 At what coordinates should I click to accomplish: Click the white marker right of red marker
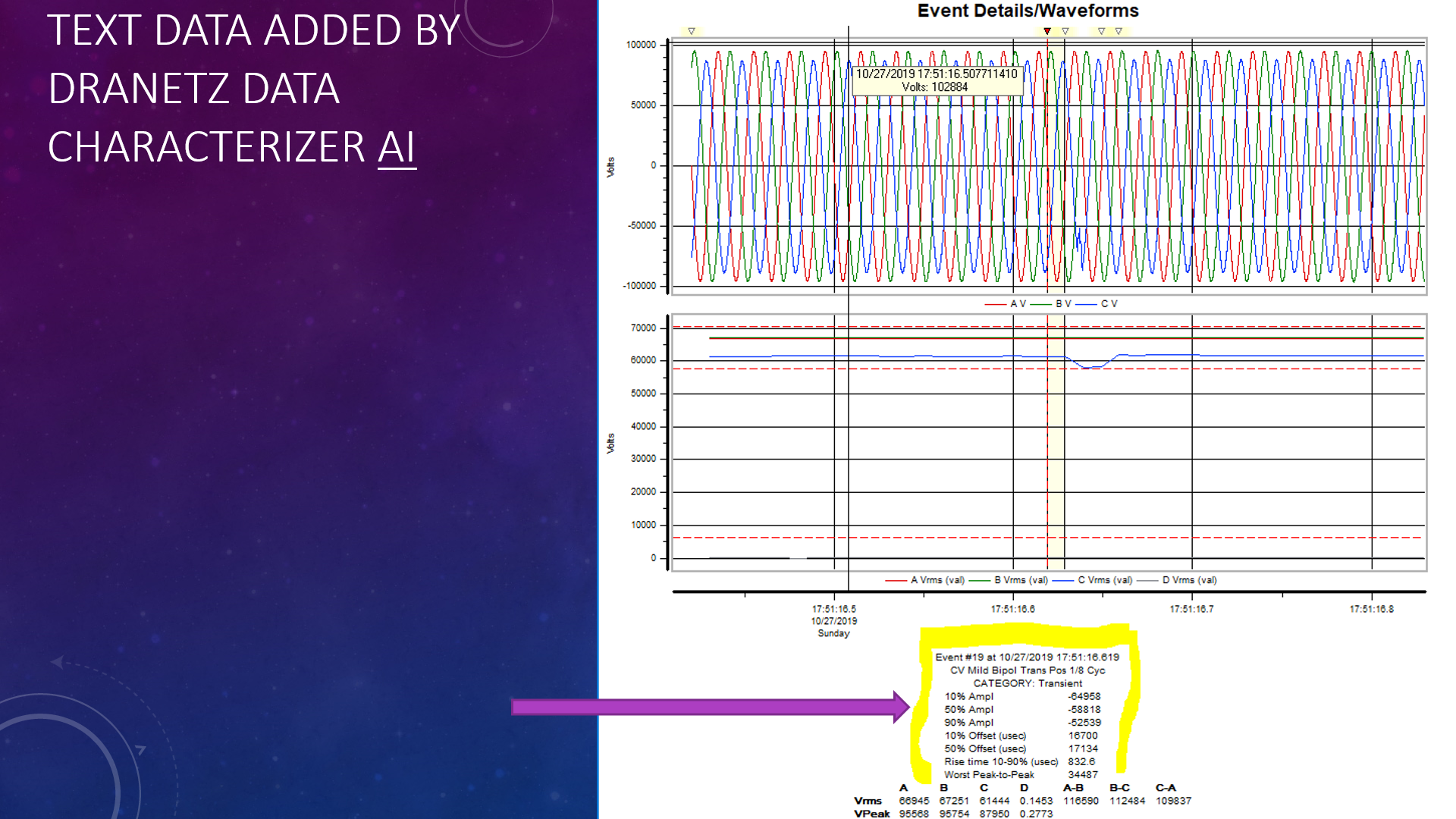click(1065, 31)
